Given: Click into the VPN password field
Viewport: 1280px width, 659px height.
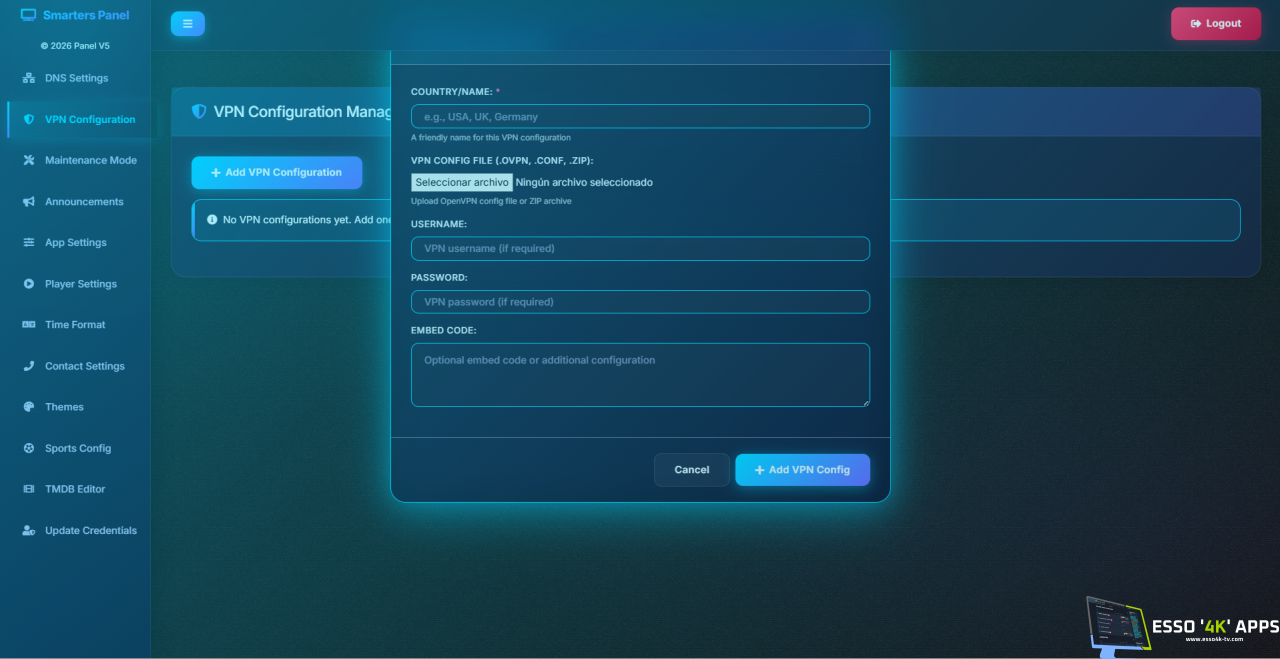Looking at the screenshot, I should (640, 301).
